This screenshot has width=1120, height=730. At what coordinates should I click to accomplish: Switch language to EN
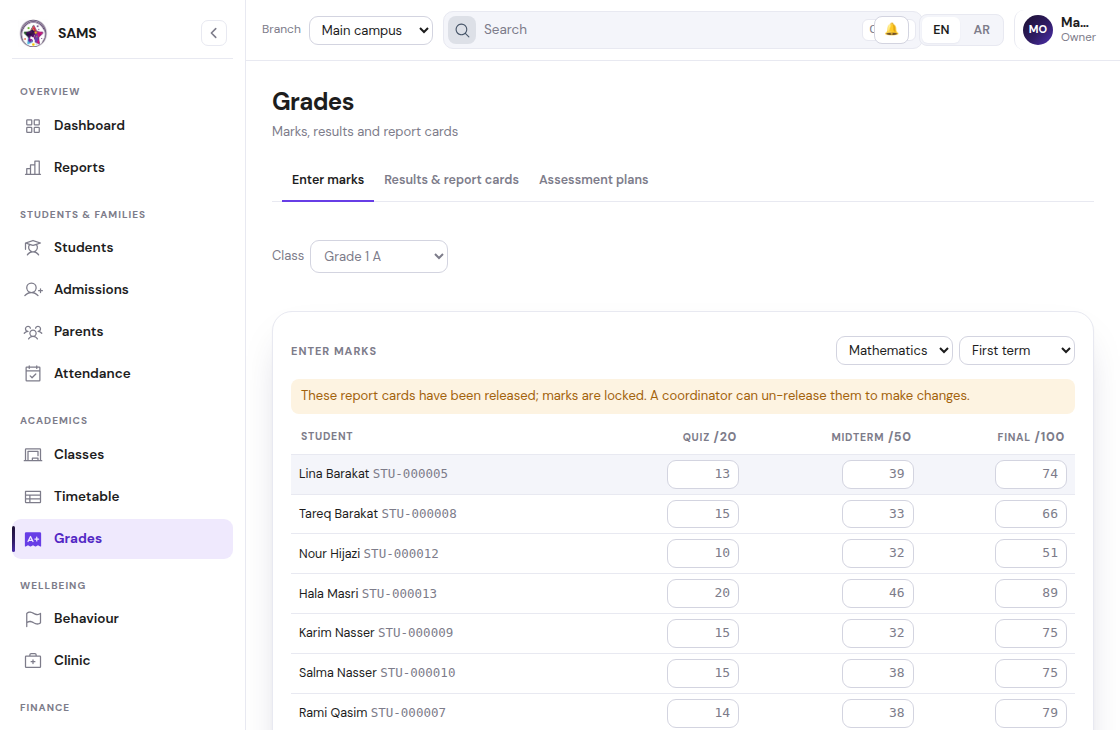coord(941,30)
